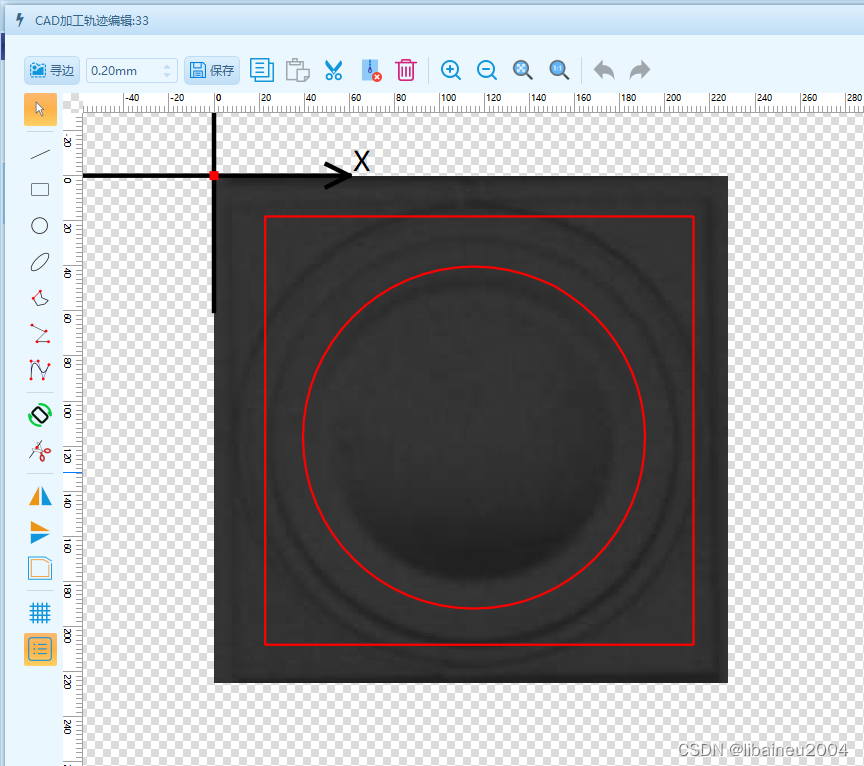This screenshot has height=766, width=864.
Task: Click the undo arrow in toolbar
Action: click(604, 70)
